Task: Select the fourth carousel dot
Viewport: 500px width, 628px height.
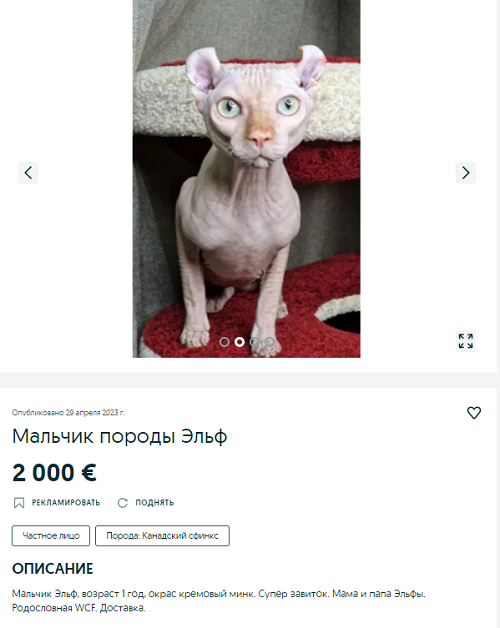Action: [270, 342]
